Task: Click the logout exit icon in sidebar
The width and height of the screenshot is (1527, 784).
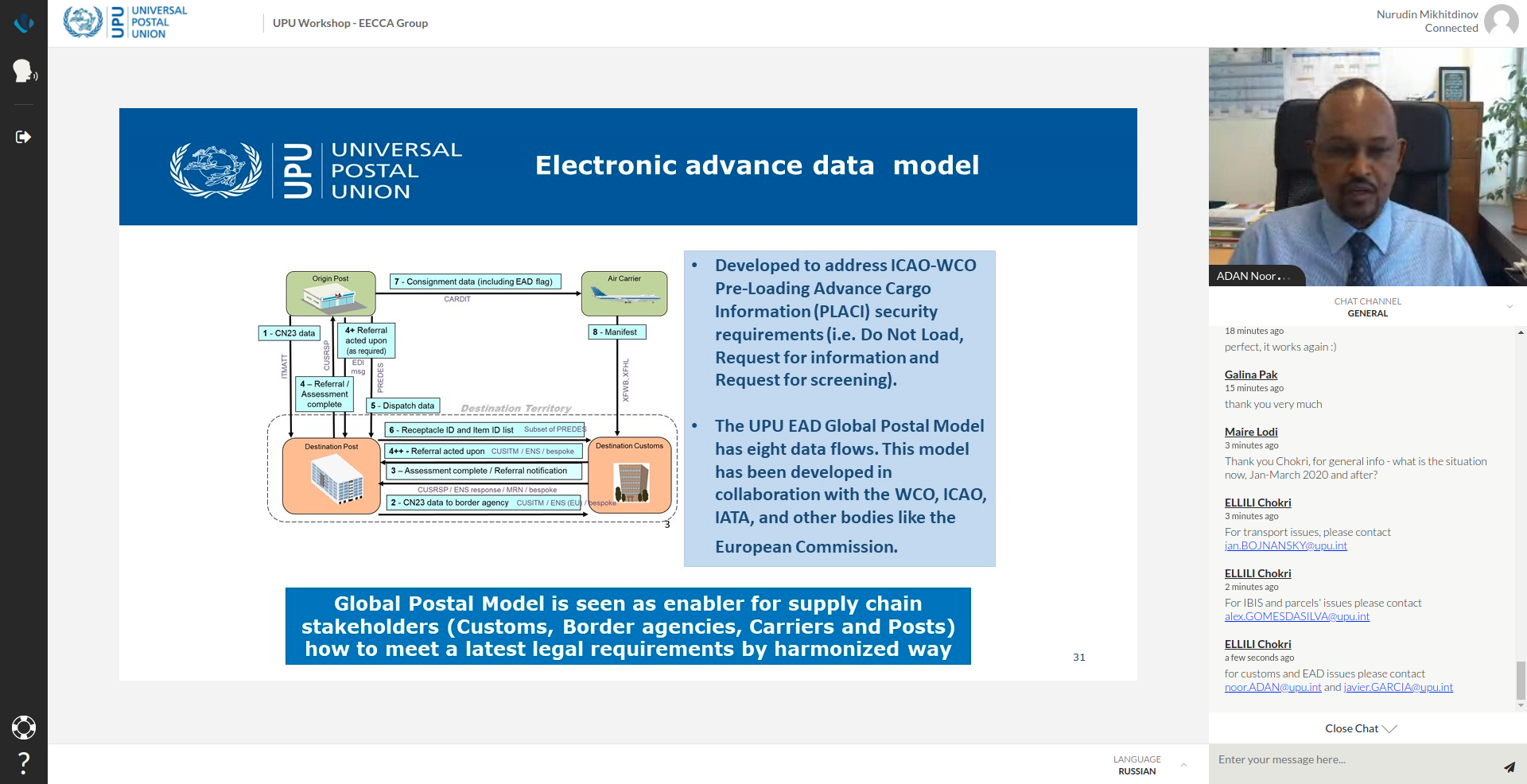Action: pos(24,137)
